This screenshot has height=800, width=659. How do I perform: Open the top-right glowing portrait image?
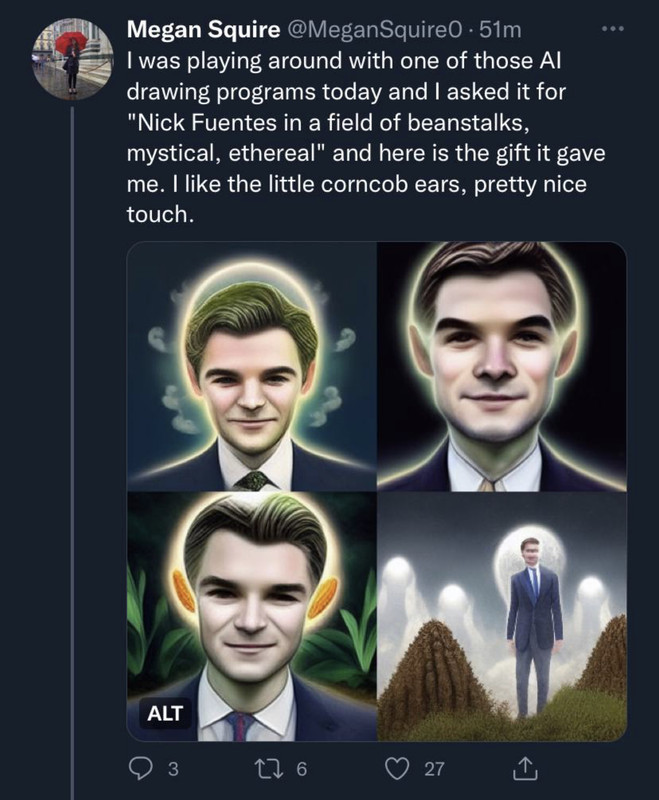click(x=501, y=367)
